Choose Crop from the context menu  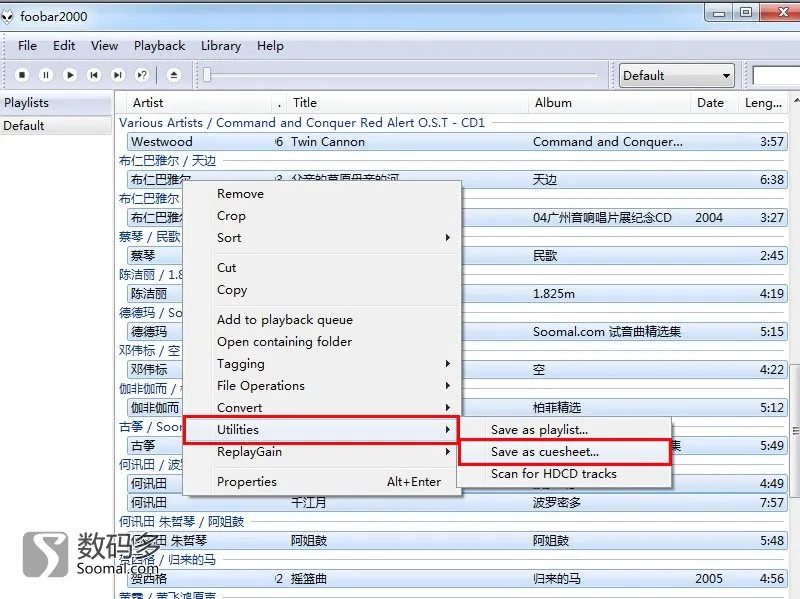coord(322,216)
